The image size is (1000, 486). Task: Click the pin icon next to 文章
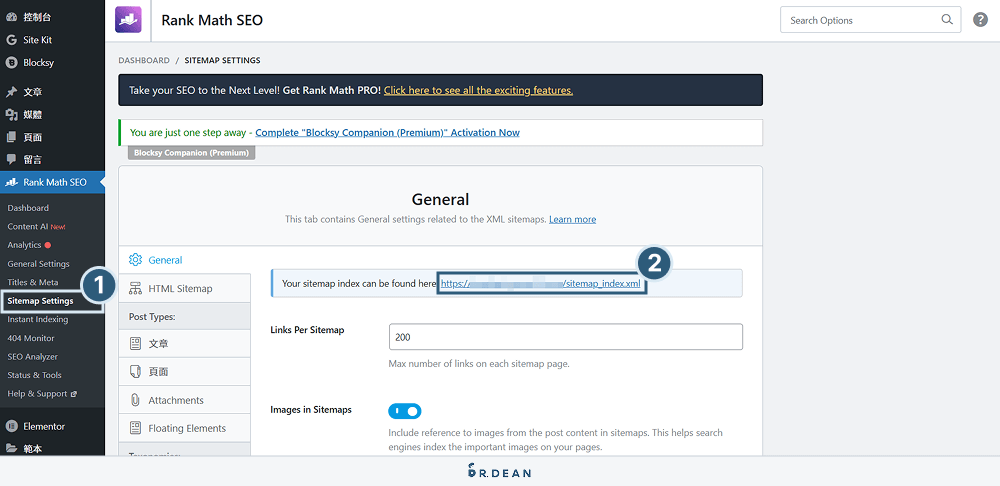click(11, 92)
